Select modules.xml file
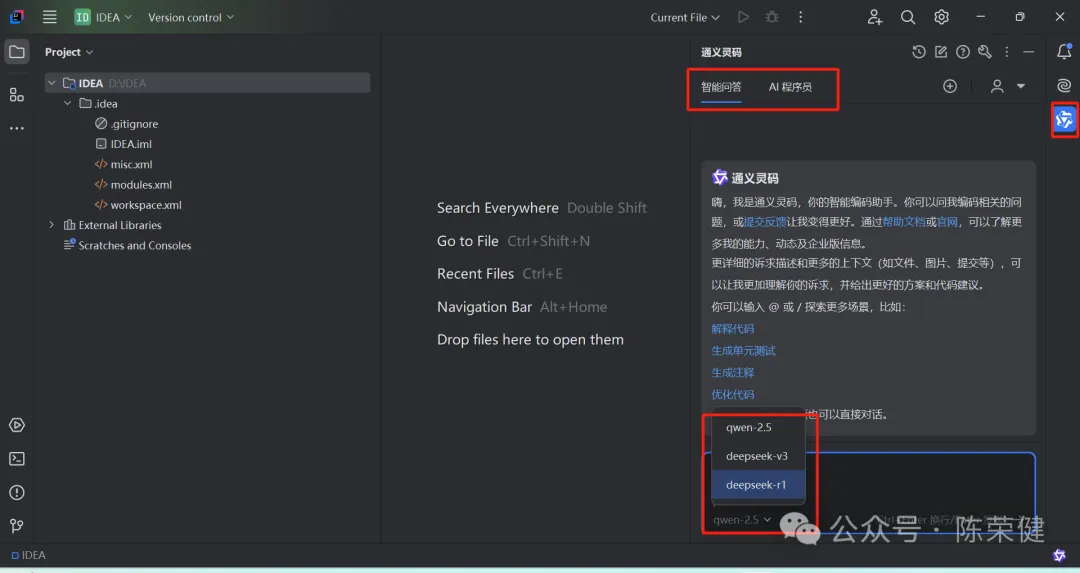 133,185
